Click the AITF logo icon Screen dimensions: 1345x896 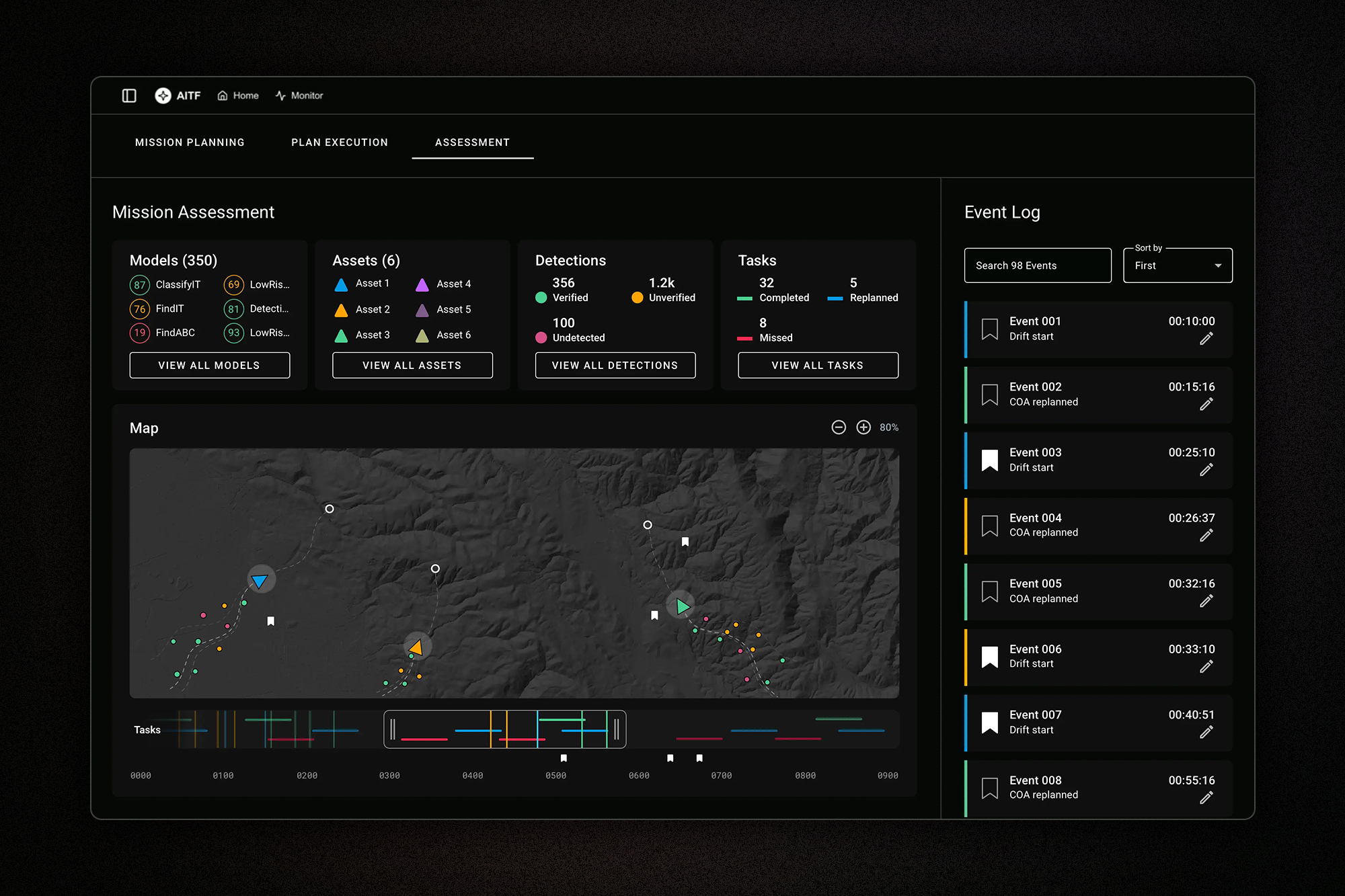[163, 95]
